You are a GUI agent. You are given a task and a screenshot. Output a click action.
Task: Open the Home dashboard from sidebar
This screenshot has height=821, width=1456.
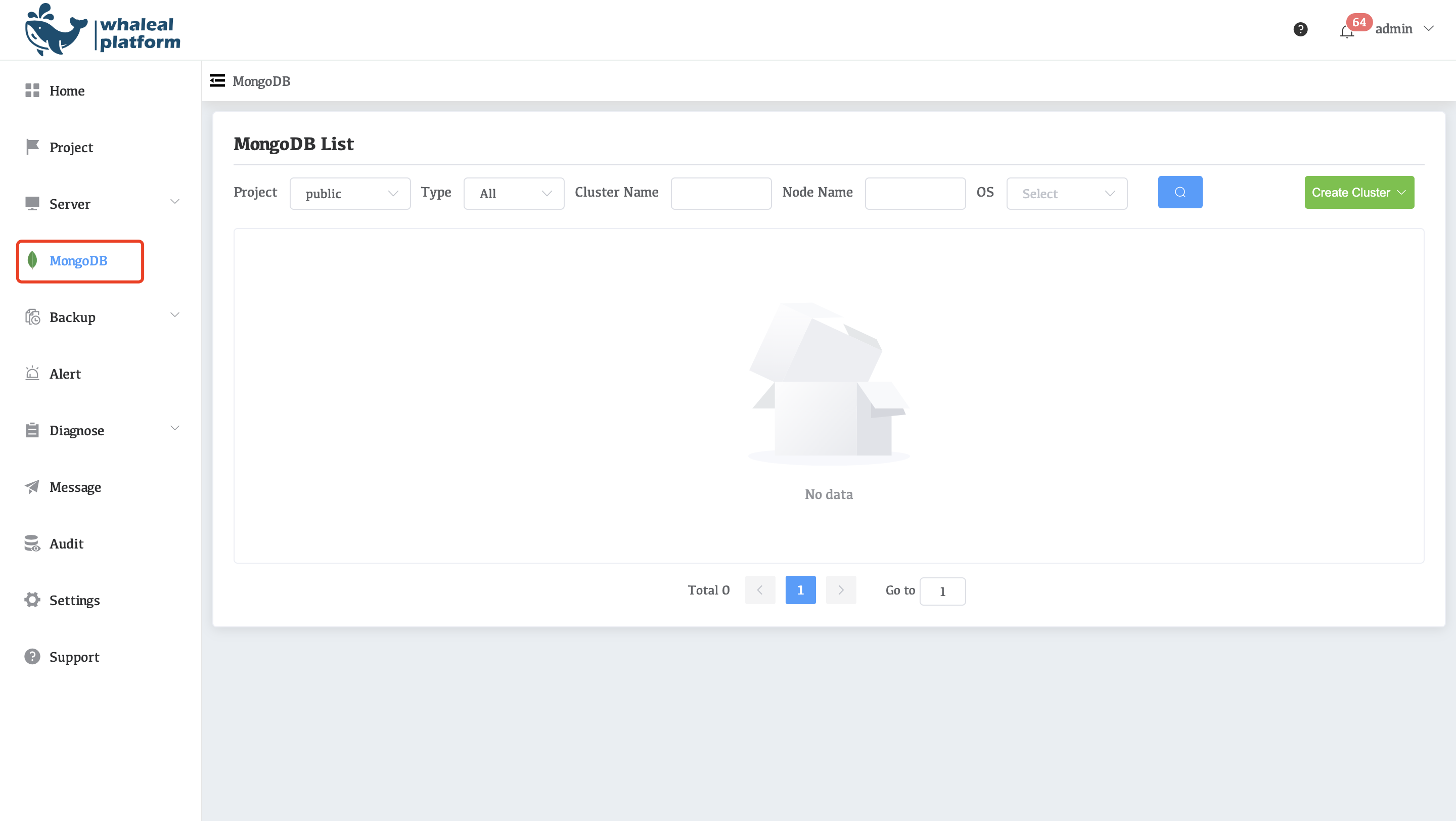tap(67, 90)
